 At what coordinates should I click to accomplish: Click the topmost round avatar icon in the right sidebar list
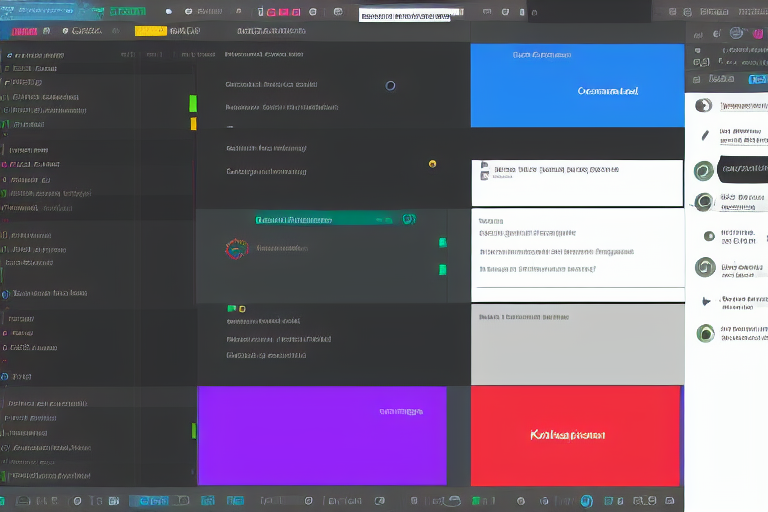click(x=703, y=106)
